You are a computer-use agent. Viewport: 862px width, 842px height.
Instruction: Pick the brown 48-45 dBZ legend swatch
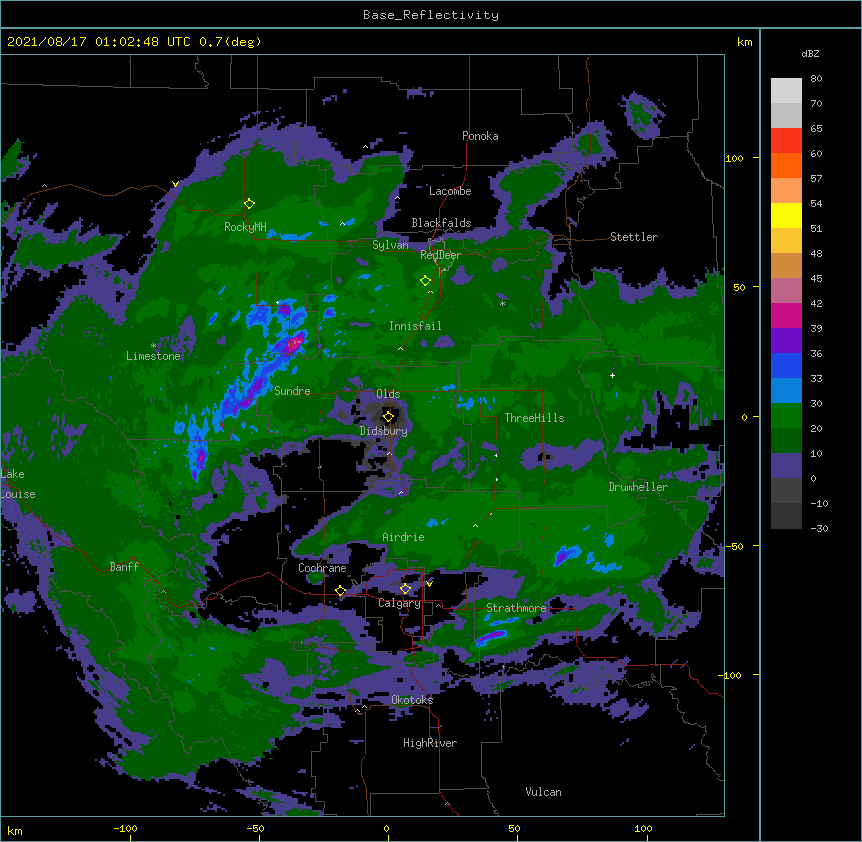pyautogui.click(x=786, y=265)
